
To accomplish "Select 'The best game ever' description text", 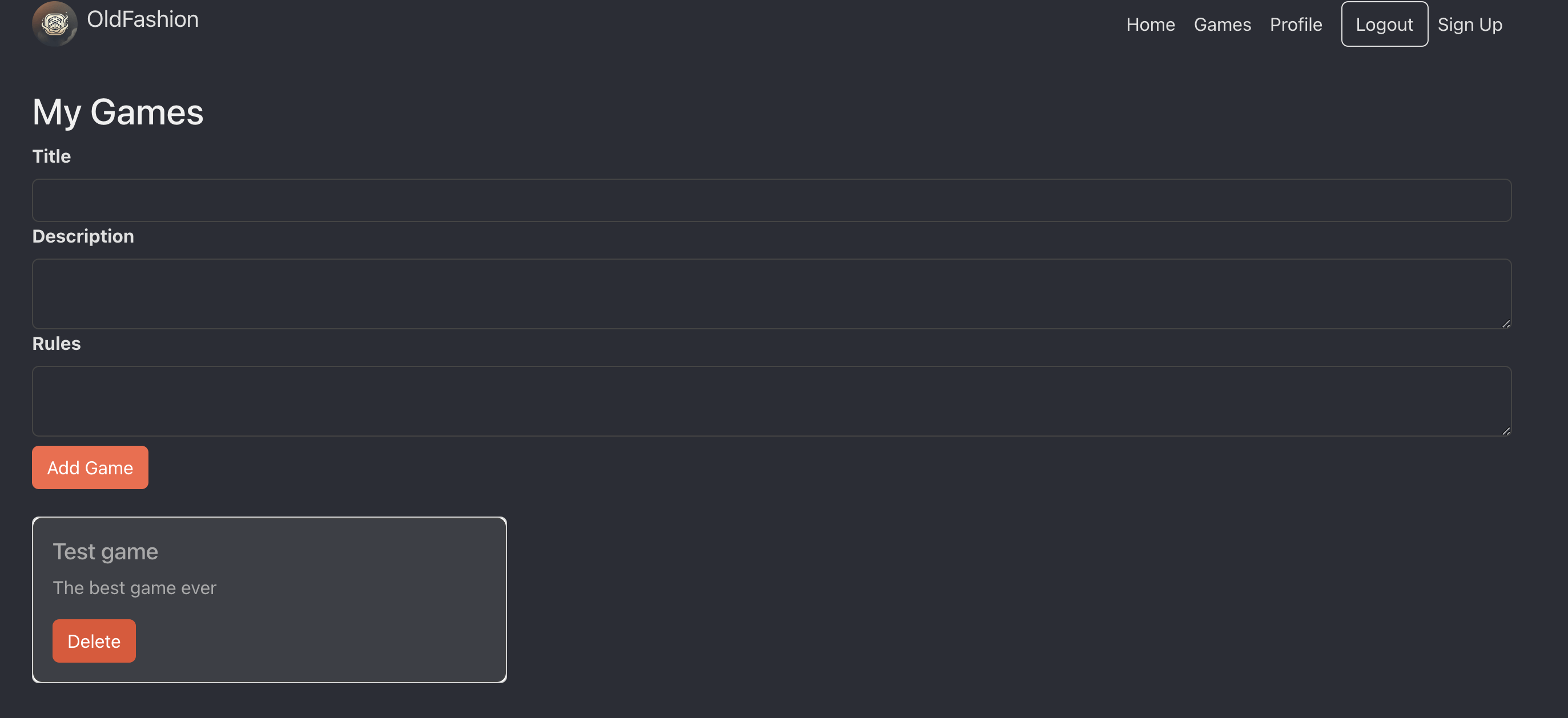I will point(135,588).
